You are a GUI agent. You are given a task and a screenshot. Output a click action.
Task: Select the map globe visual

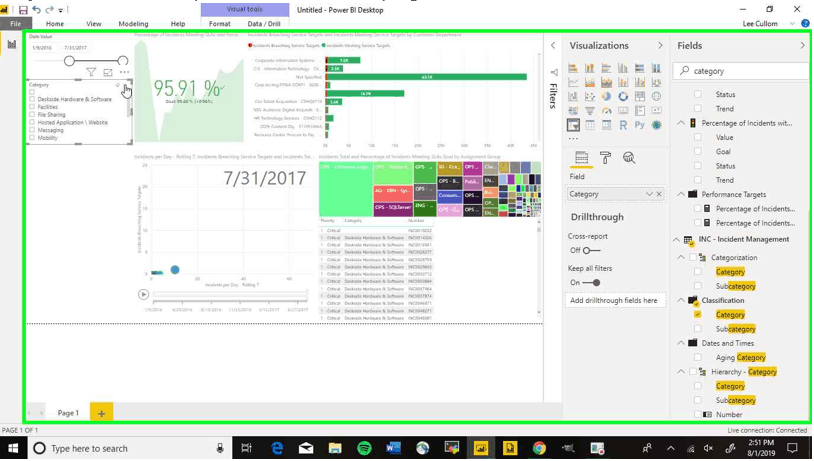click(x=656, y=96)
